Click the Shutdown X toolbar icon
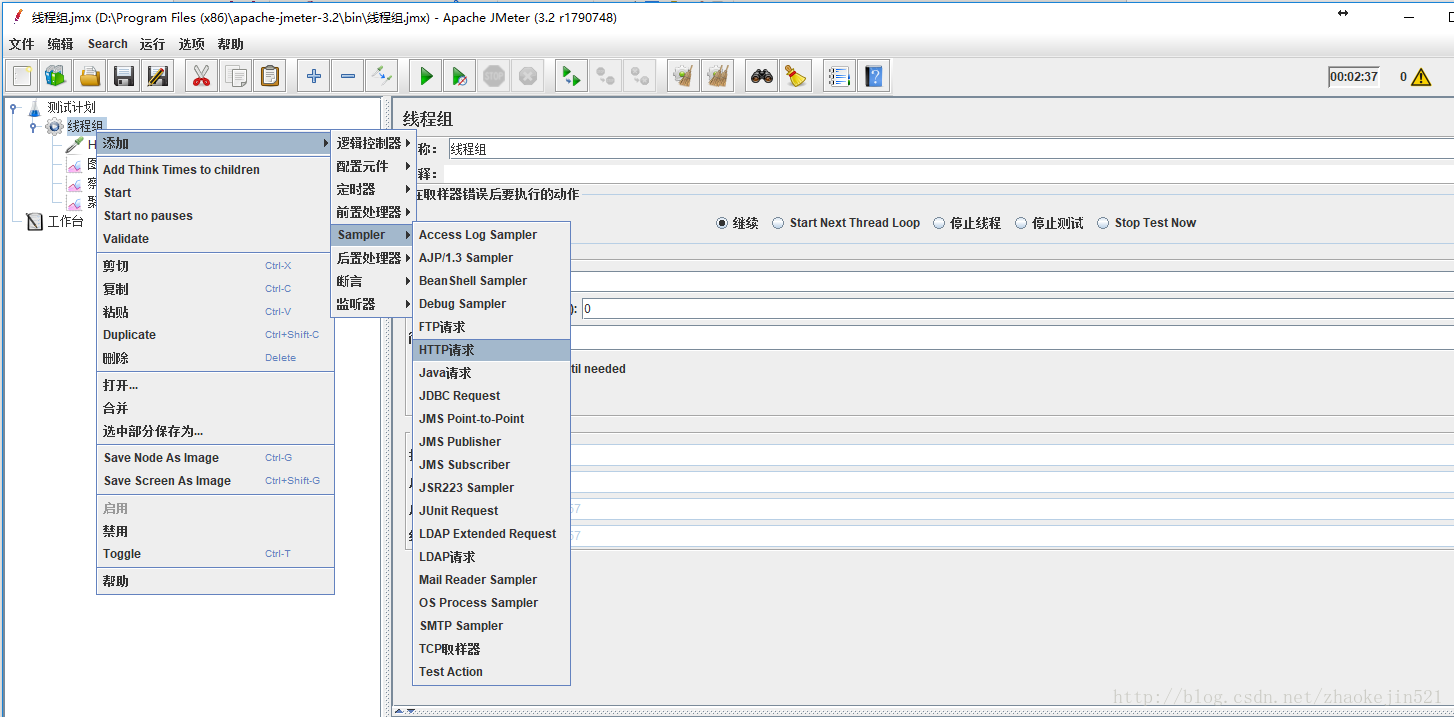The width and height of the screenshot is (1454, 717). pyautogui.click(x=528, y=76)
